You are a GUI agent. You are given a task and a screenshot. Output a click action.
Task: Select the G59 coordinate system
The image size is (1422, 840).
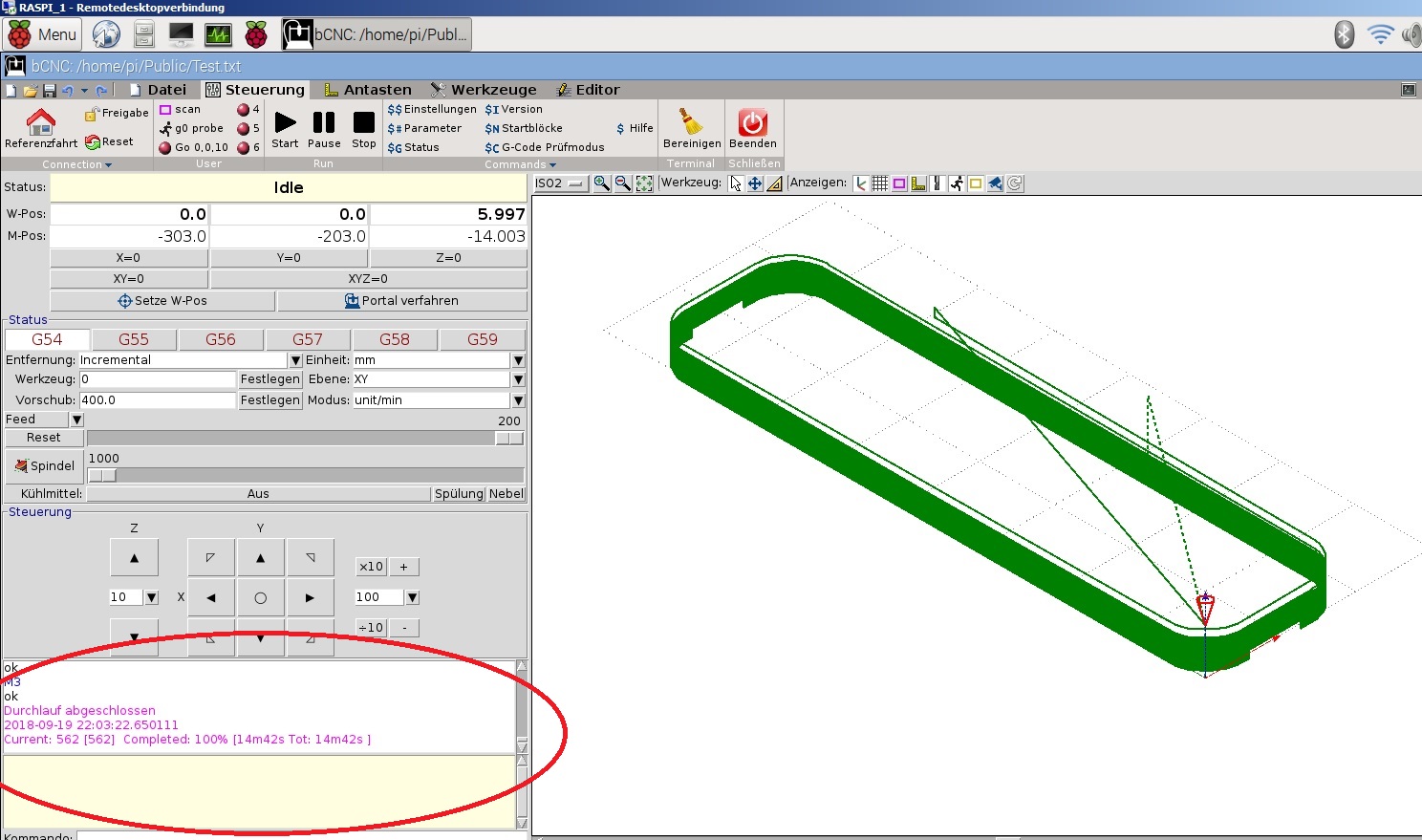click(x=483, y=339)
